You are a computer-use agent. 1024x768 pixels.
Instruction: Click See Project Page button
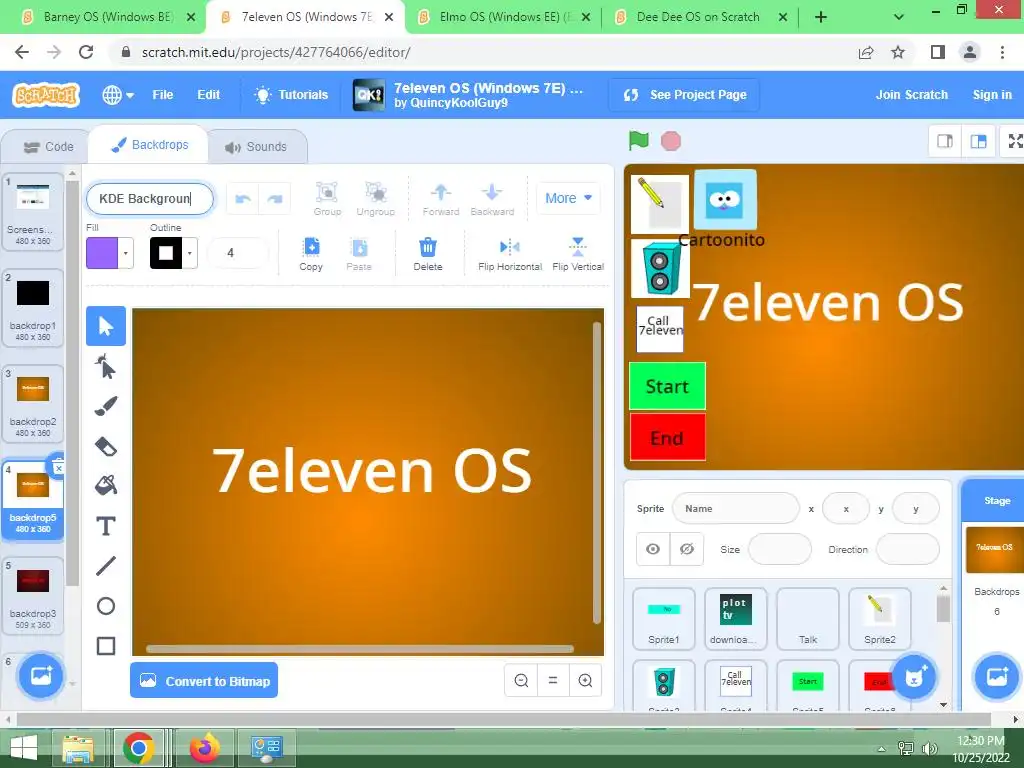(x=684, y=95)
